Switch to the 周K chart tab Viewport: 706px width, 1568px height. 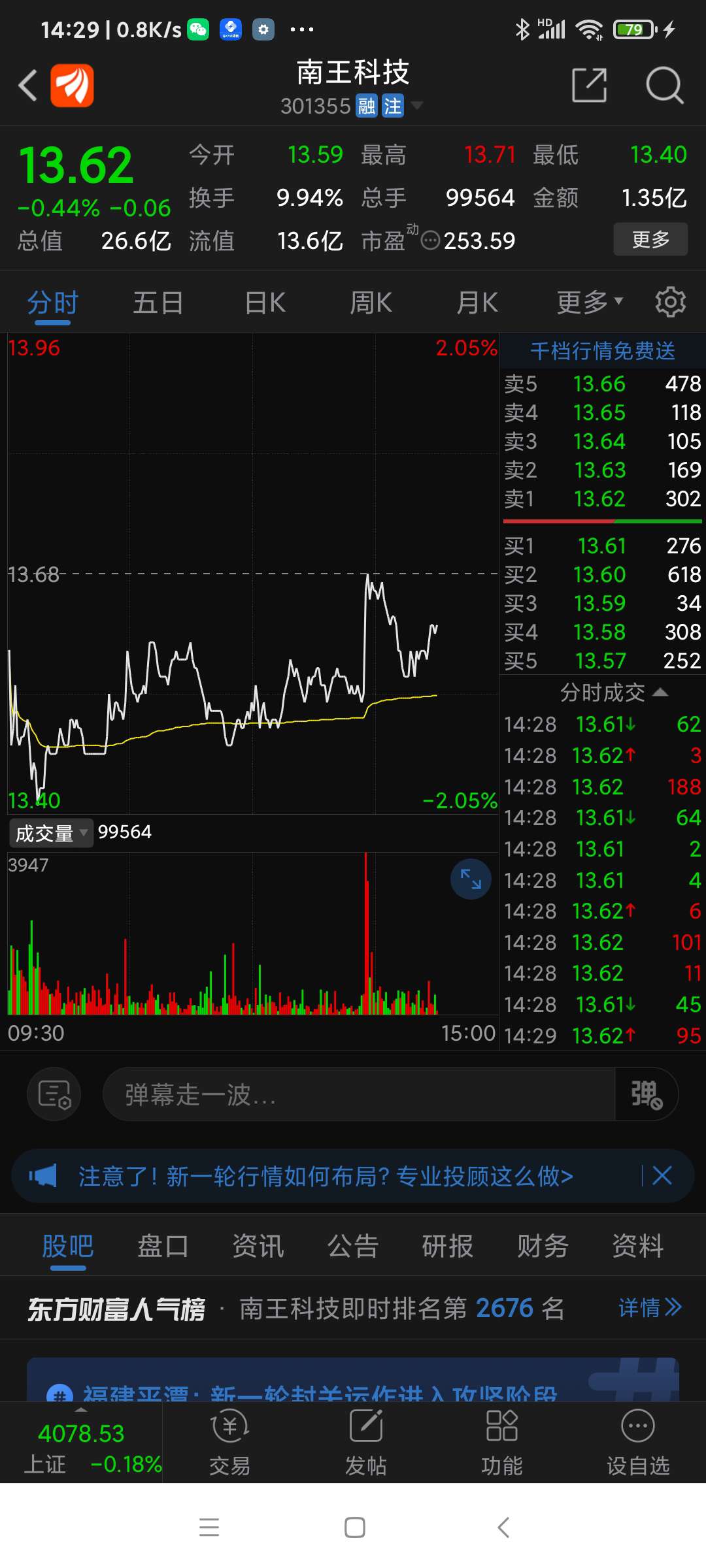371,303
